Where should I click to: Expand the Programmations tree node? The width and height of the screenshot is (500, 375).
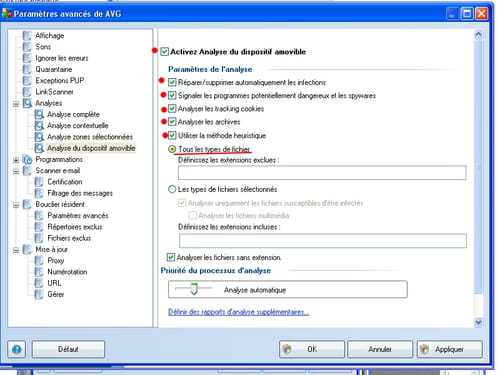16,160
